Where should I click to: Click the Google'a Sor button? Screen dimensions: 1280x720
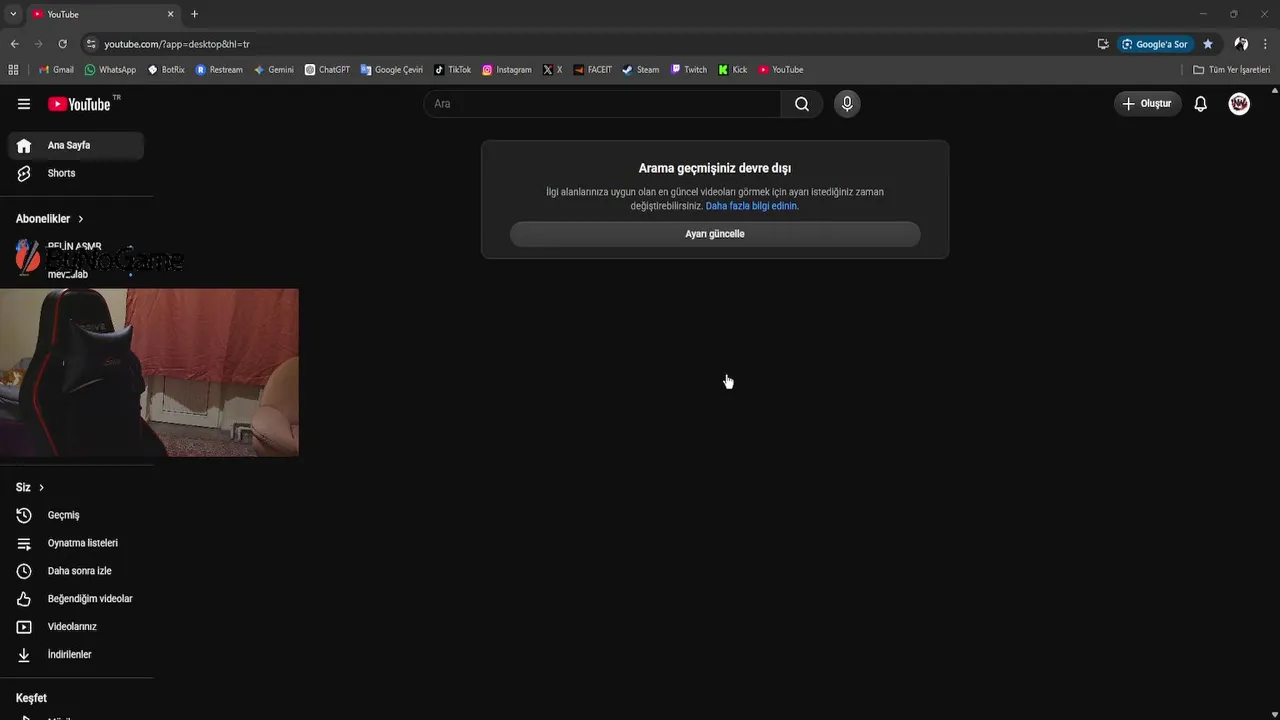tap(1156, 44)
